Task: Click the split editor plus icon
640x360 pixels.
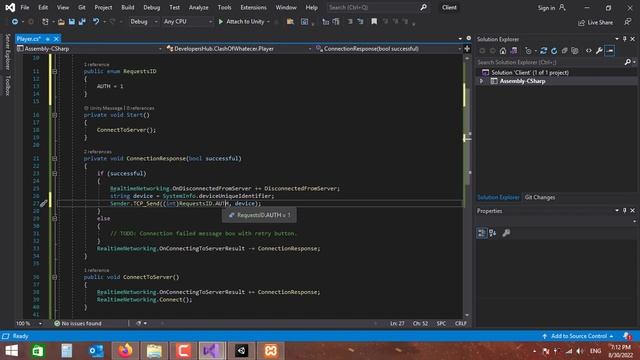Action: point(467,49)
